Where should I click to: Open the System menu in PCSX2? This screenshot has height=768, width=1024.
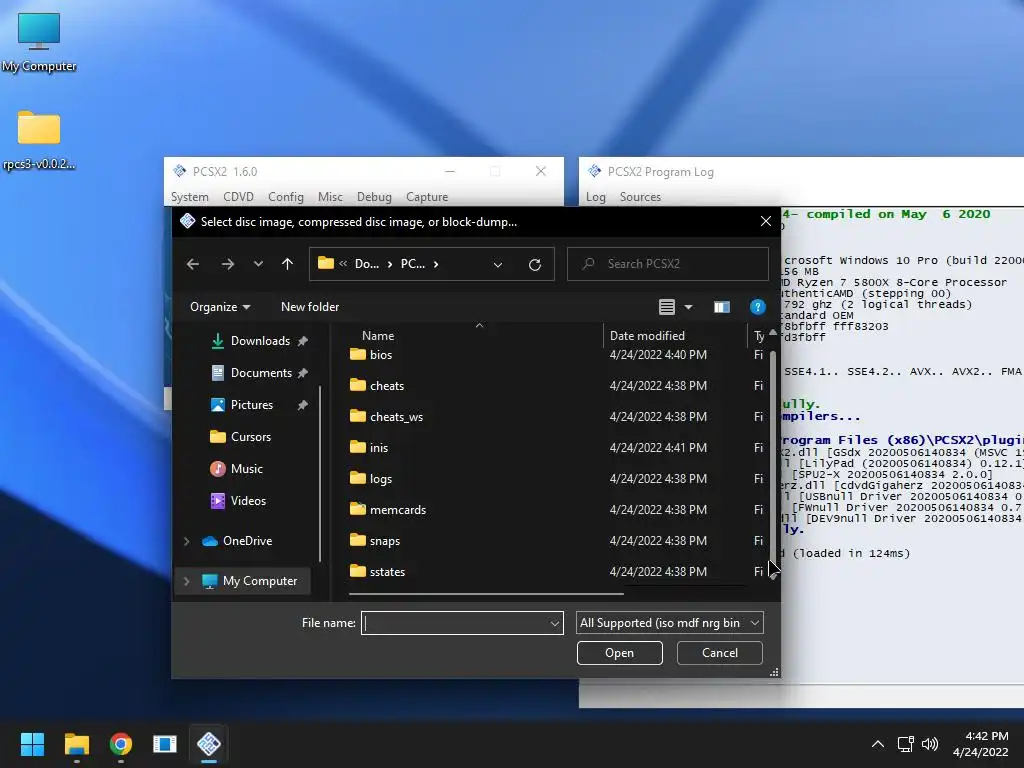(x=189, y=197)
